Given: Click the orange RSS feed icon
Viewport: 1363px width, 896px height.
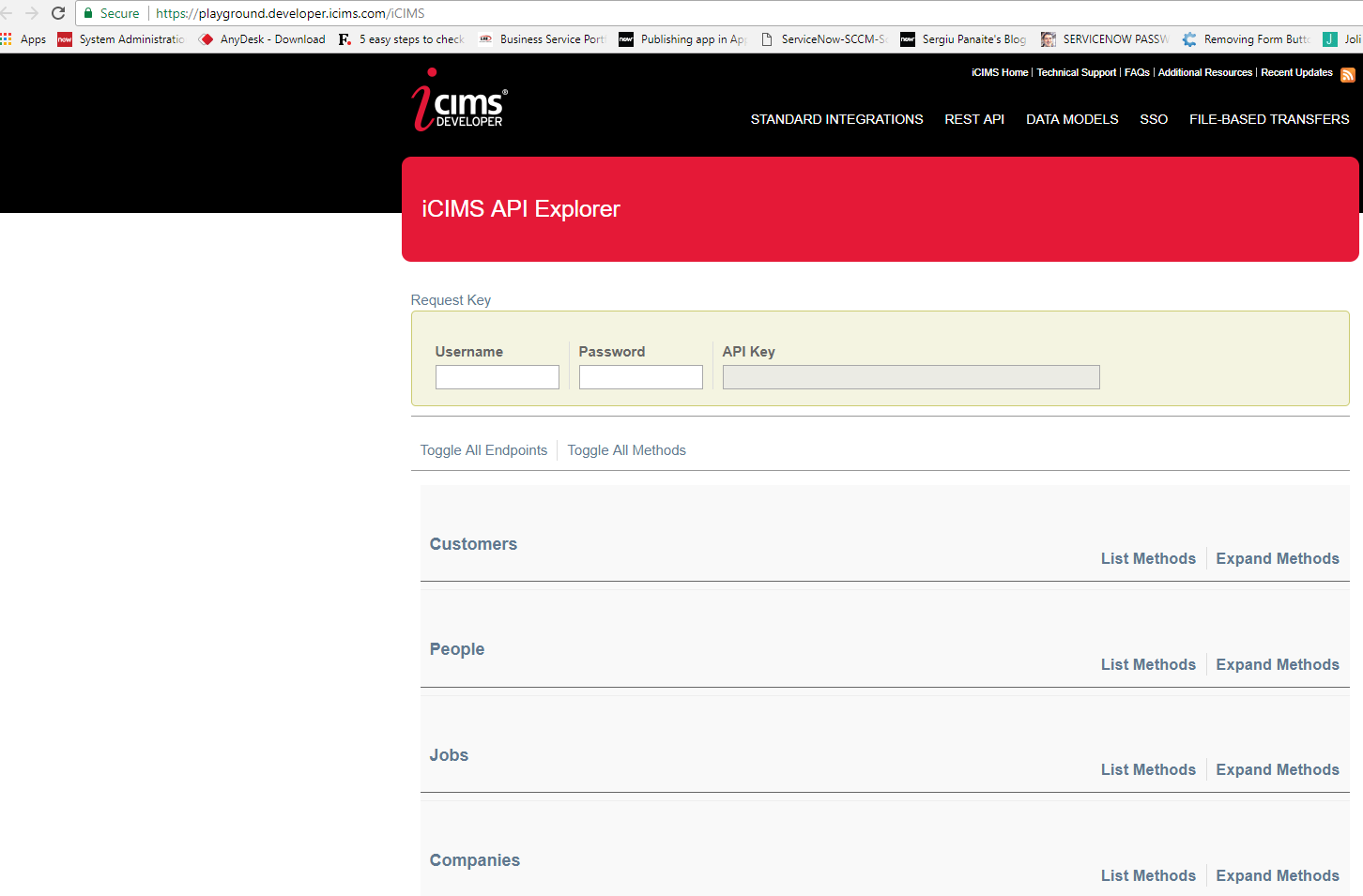Looking at the screenshot, I should pyautogui.click(x=1348, y=75).
